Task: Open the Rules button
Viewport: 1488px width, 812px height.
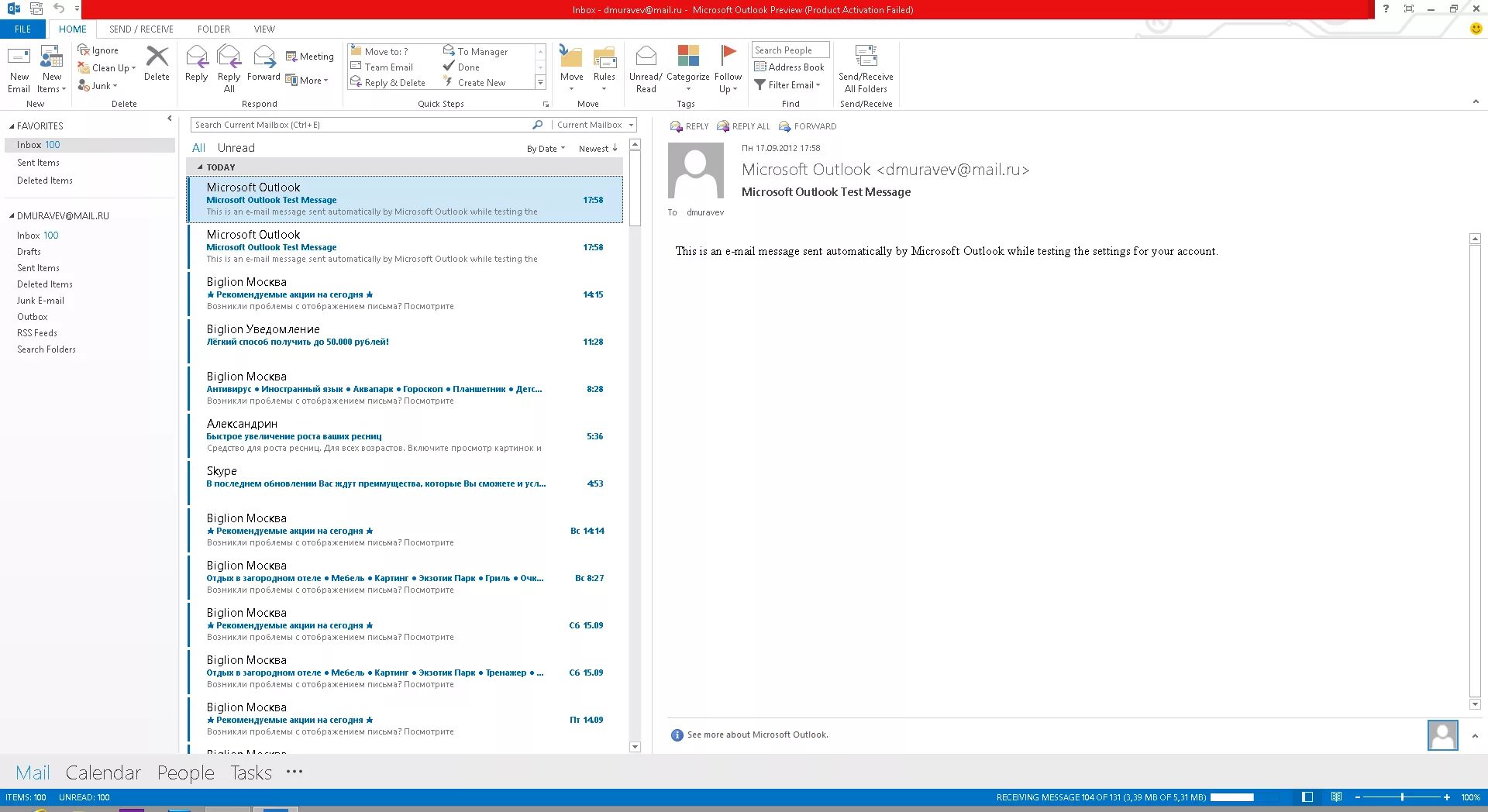Action: (604, 69)
